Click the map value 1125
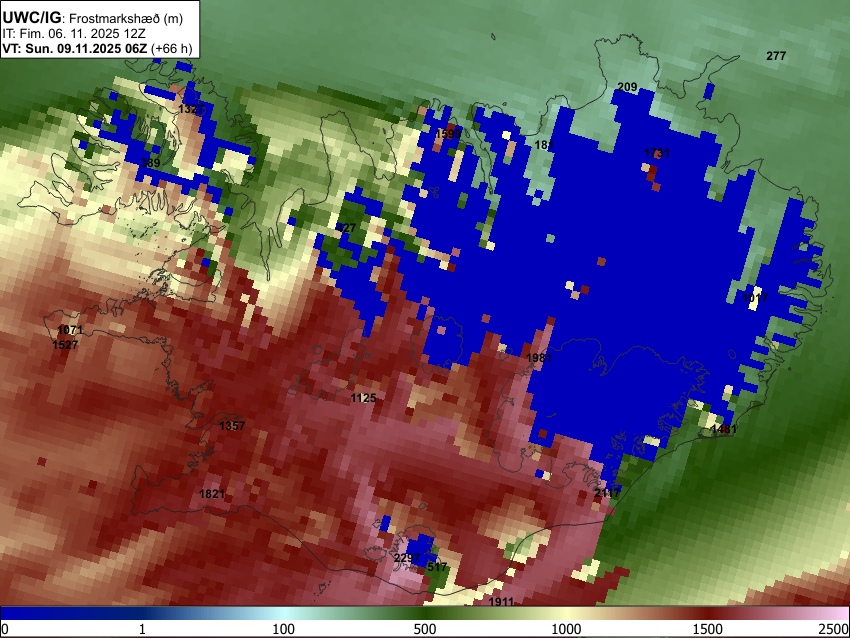Image resolution: width=850 pixels, height=638 pixels. [x=363, y=398]
